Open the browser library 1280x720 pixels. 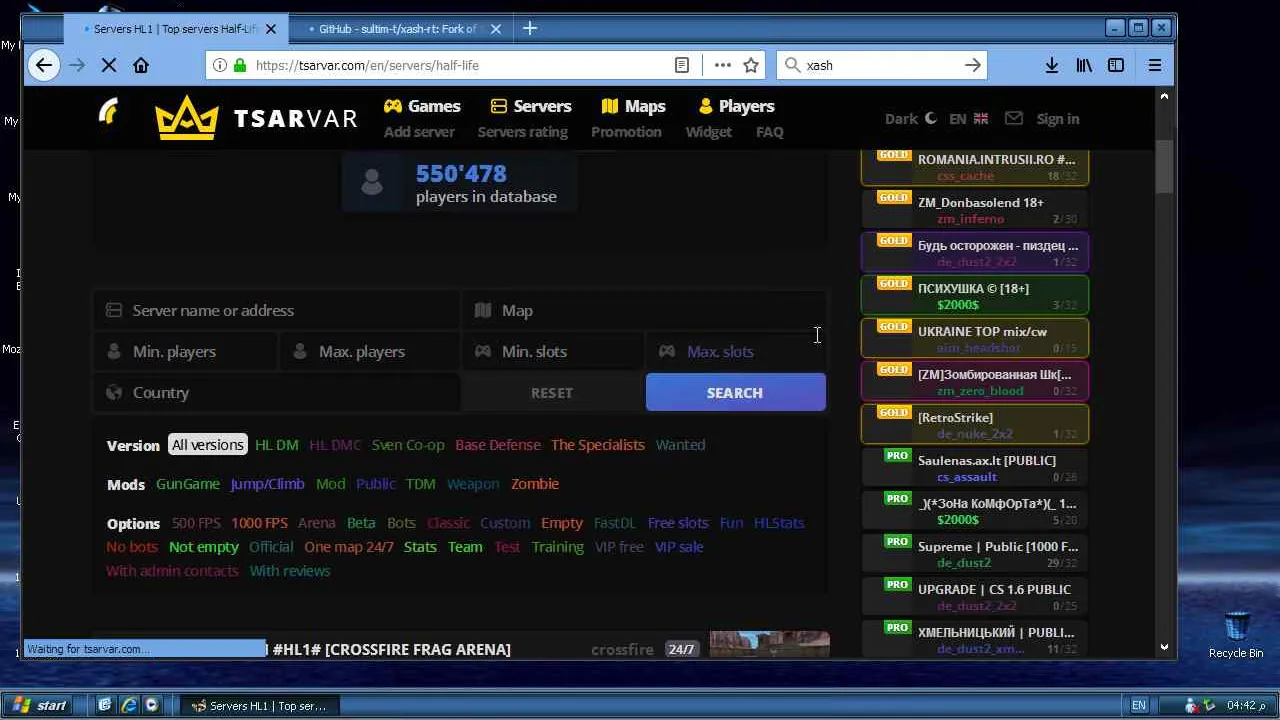(x=1084, y=65)
